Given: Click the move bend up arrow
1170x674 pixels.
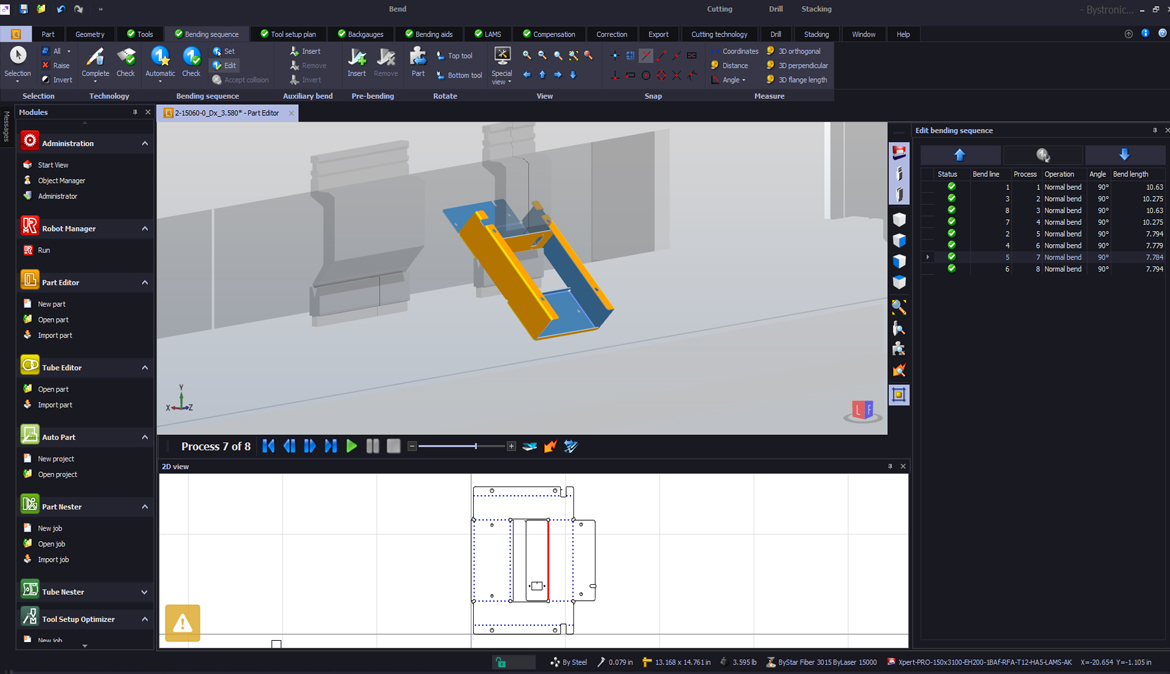Looking at the screenshot, I should point(960,155).
